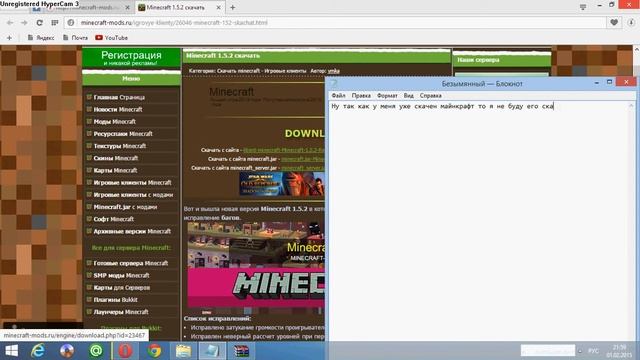Open Игровые клиенты Minecraft link
640x360 pixels.
tap(132, 182)
